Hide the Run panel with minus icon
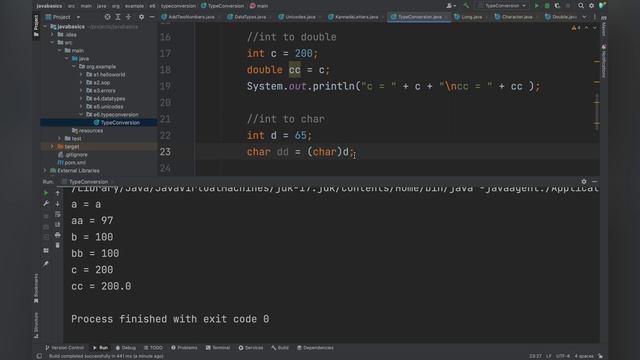 tap(594, 182)
